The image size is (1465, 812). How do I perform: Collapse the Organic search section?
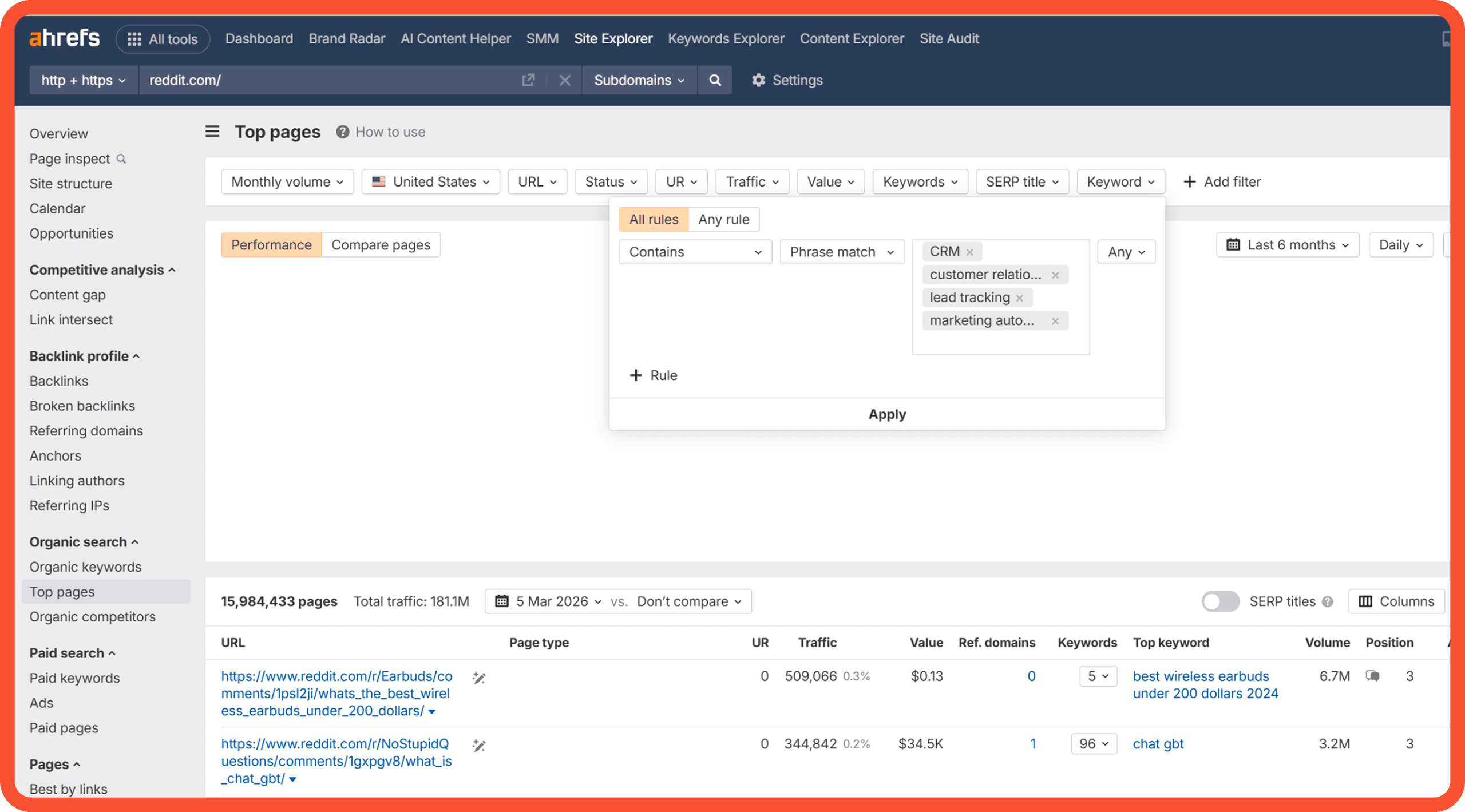84,542
